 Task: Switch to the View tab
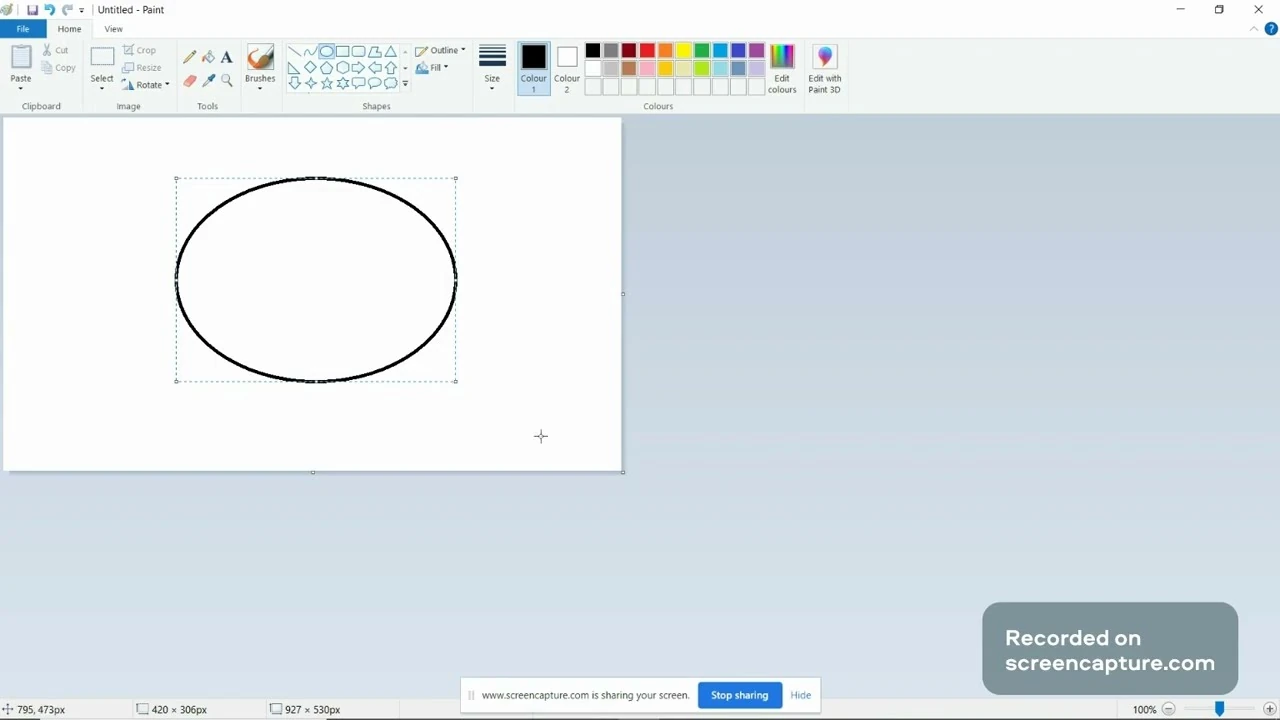(113, 28)
